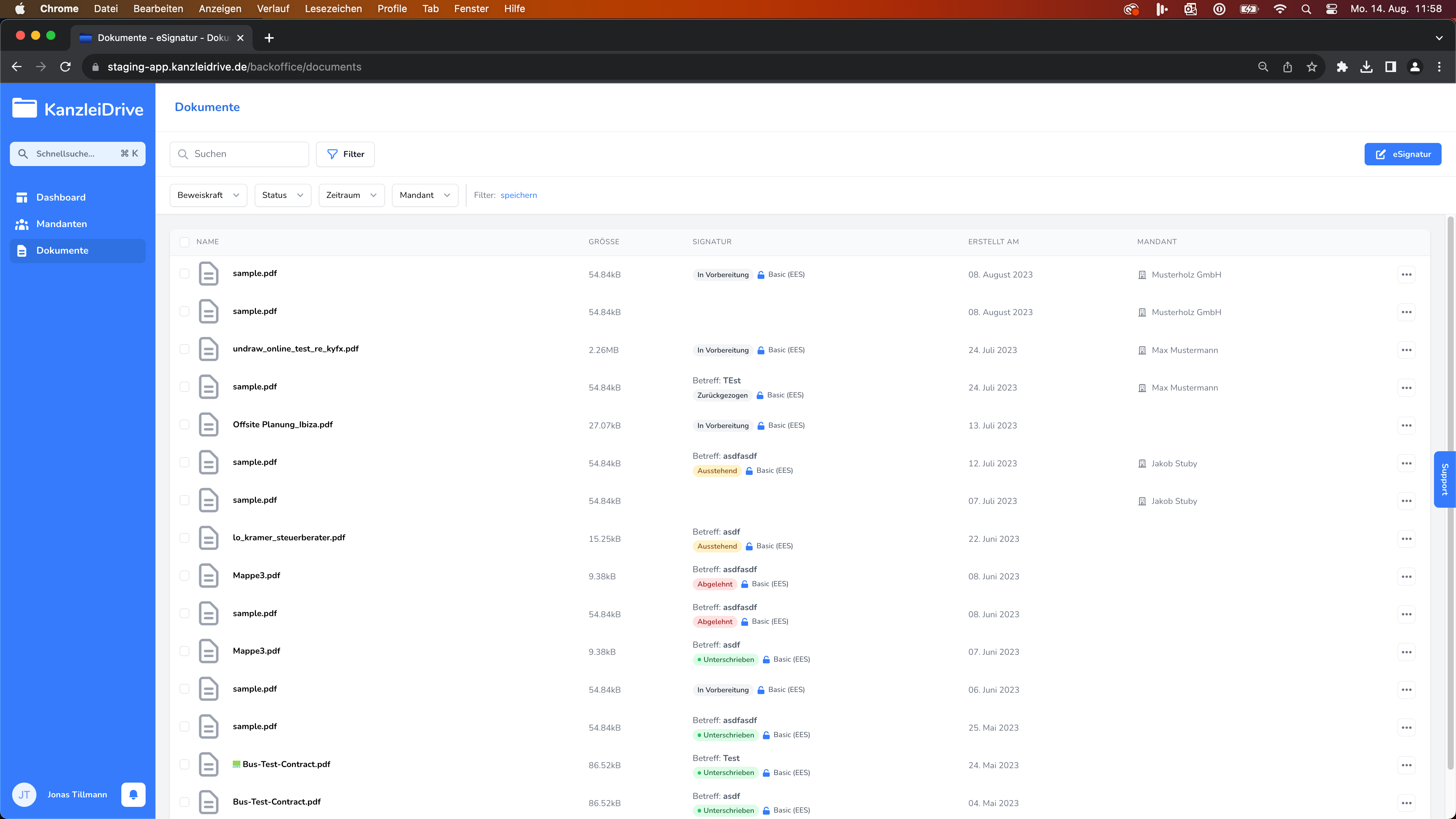
Task: Open the three-dots menu for undraw_online_test_re_kyfx.pdf
Action: pos(1406,350)
